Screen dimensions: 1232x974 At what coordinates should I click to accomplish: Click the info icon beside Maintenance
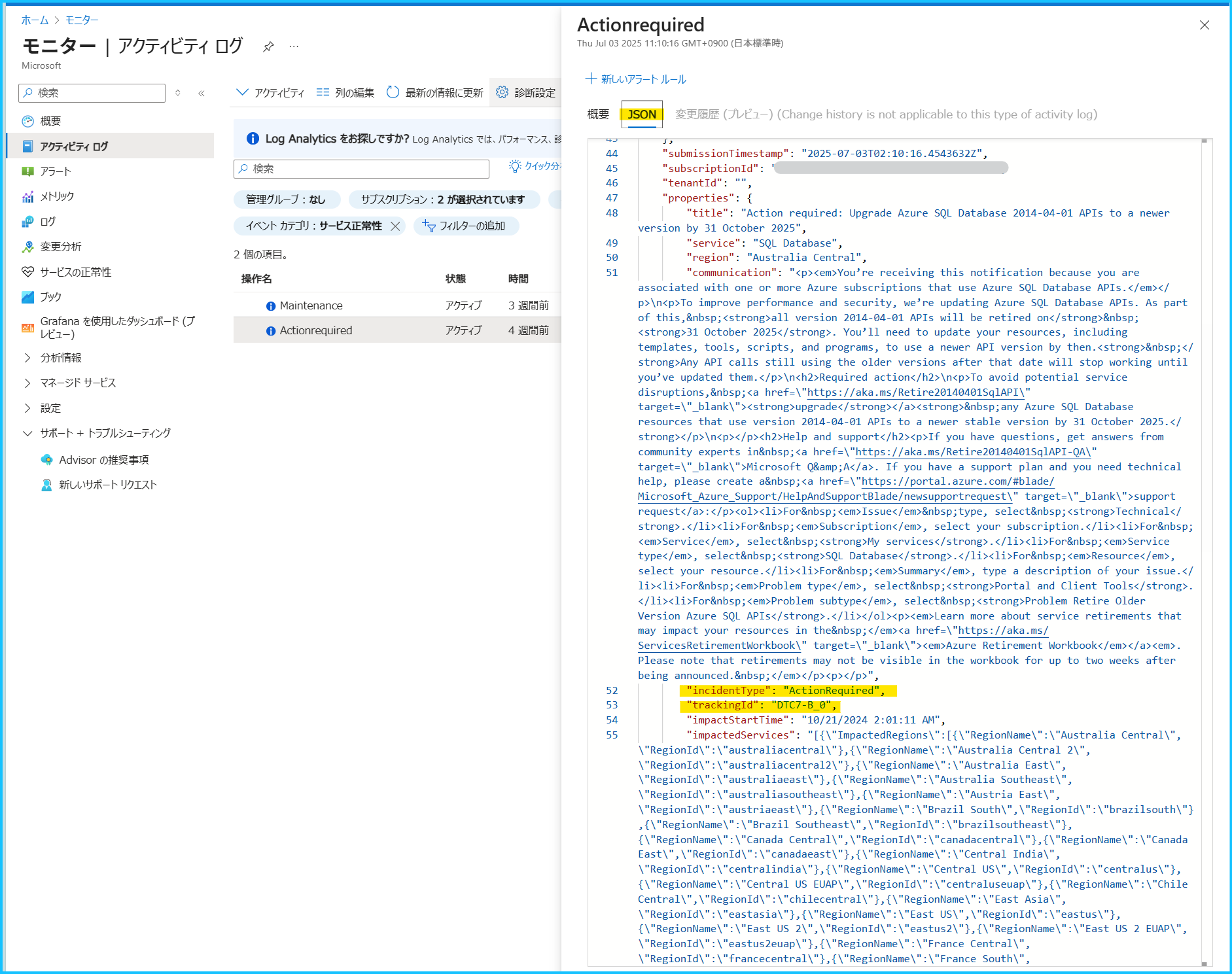271,306
